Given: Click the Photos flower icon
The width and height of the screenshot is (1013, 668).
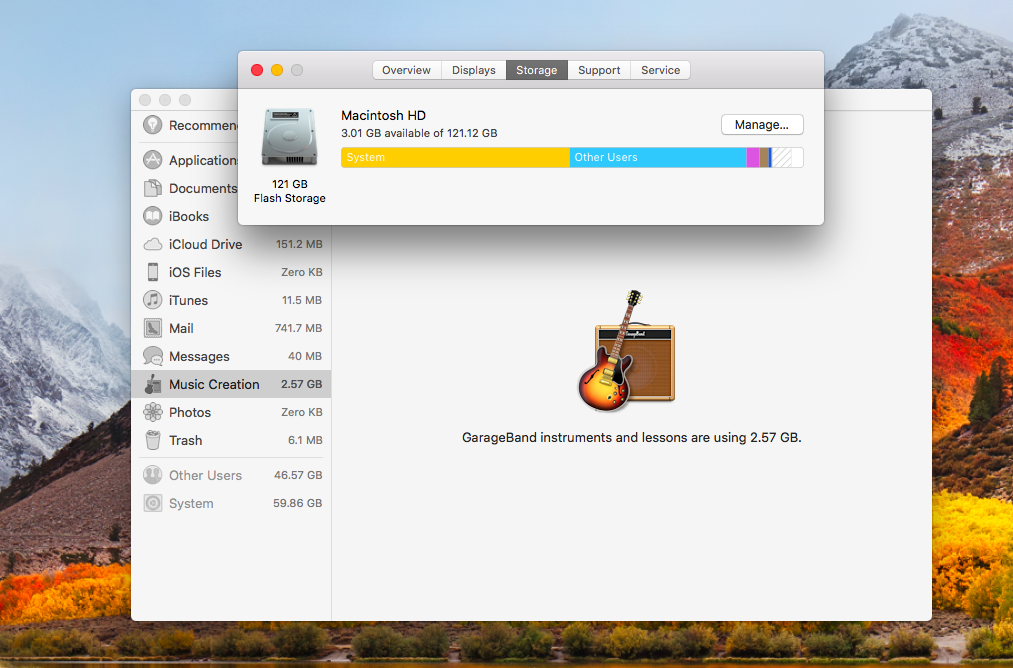Looking at the screenshot, I should tap(152, 412).
